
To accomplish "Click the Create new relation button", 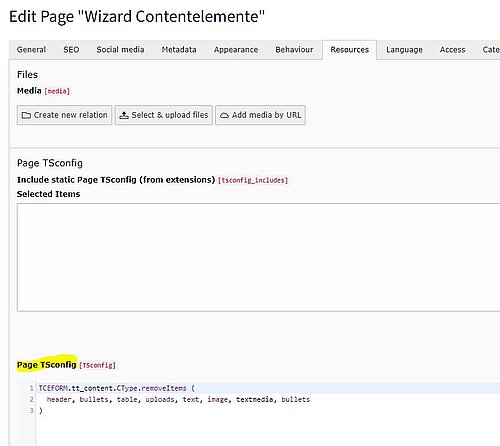I will point(64,115).
